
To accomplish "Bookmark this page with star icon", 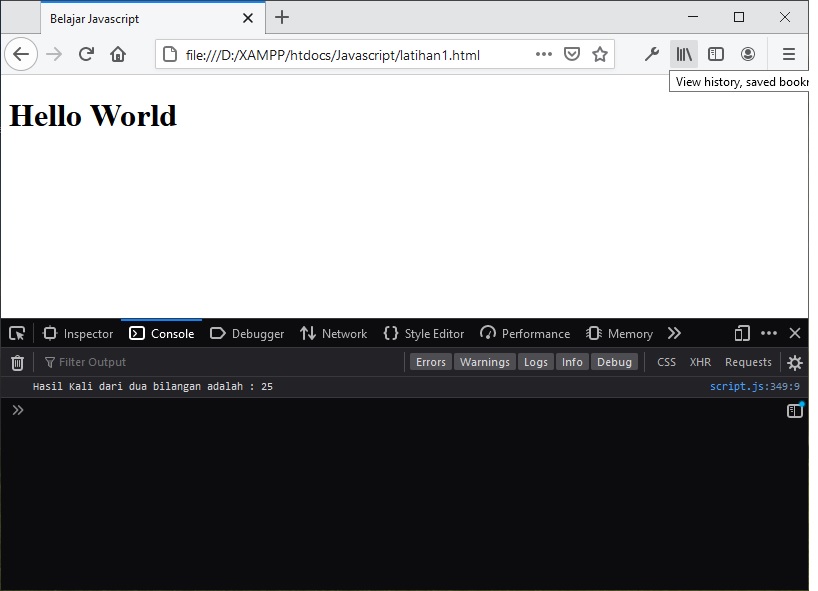I will tap(600, 54).
